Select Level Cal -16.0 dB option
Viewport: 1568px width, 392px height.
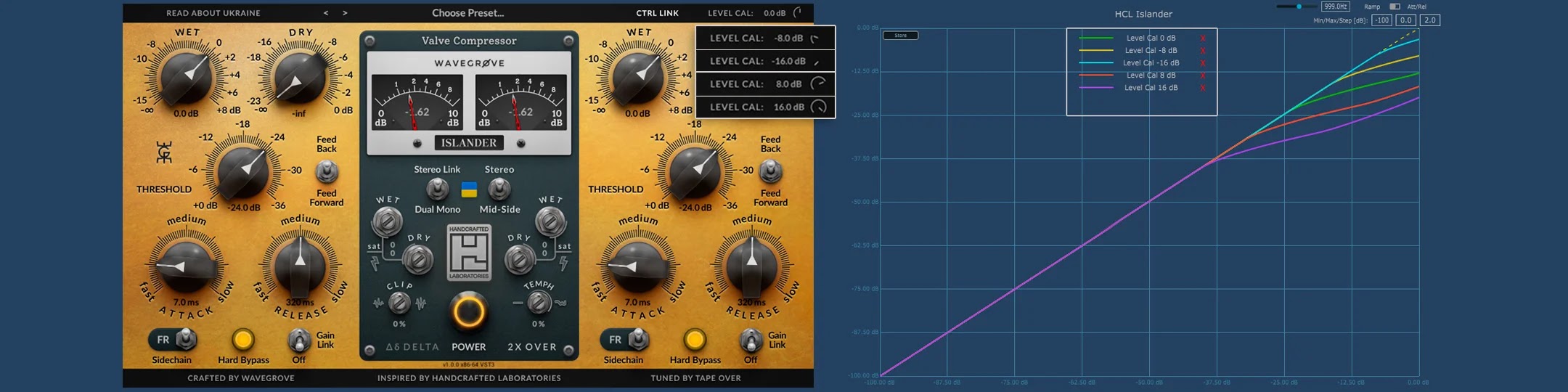[765, 61]
